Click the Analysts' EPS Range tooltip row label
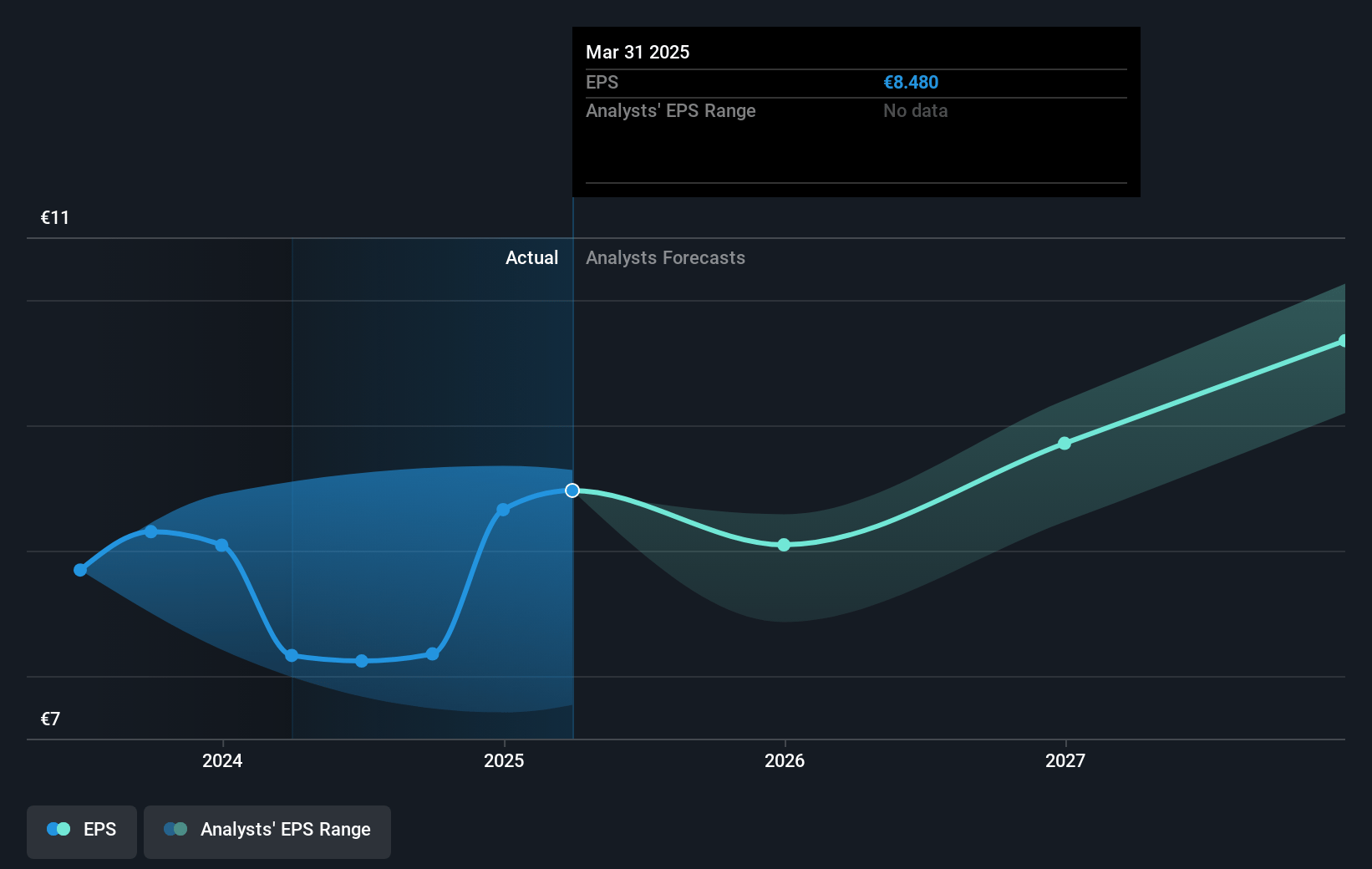This screenshot has width=1372, height=869. (670, 111)
